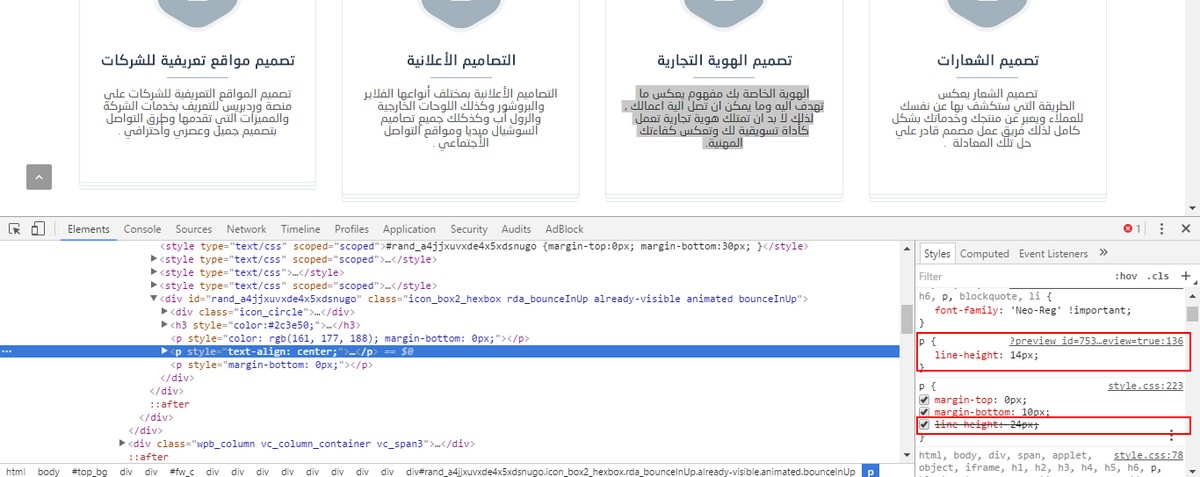This screenshot has width=1200, height=477.
Task: Open the Profiles tab
Action: click(x=352, y=229)
